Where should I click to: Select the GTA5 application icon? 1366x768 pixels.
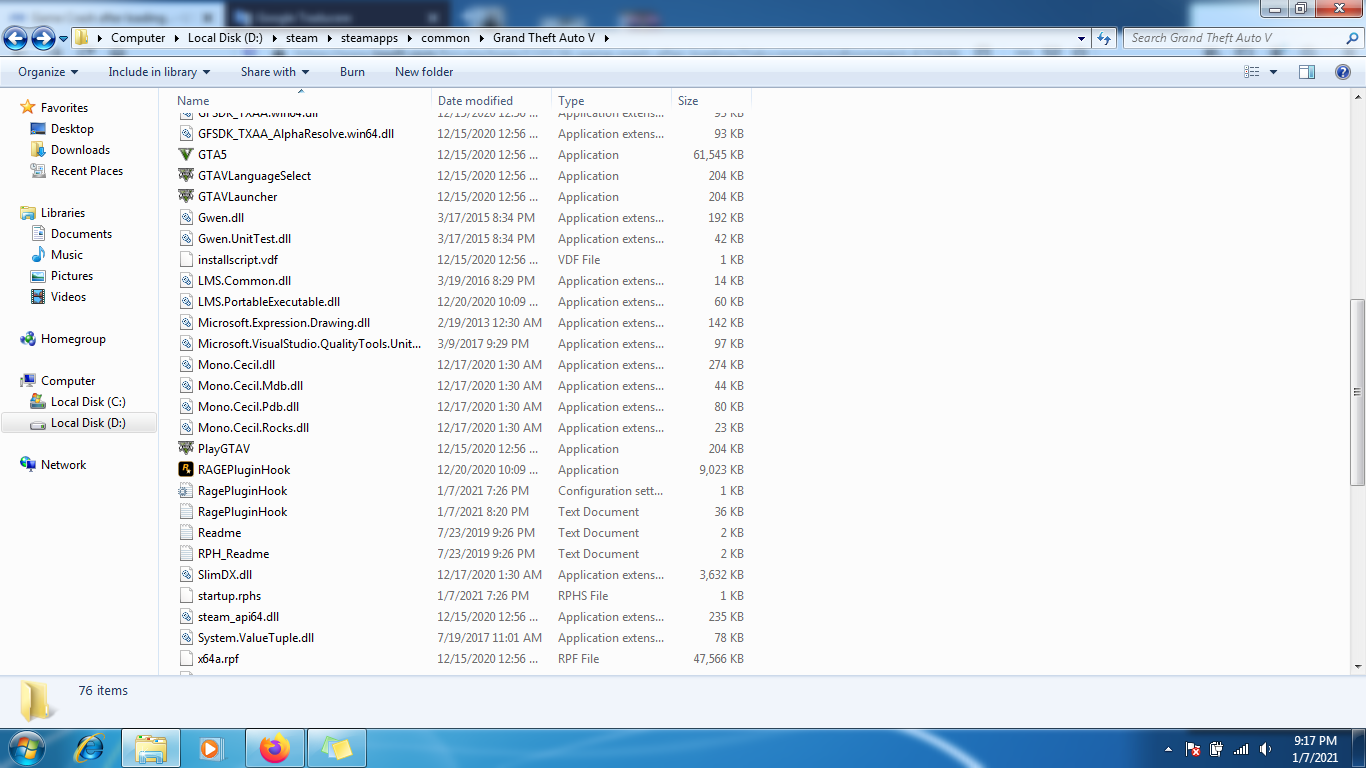(186, 155)
